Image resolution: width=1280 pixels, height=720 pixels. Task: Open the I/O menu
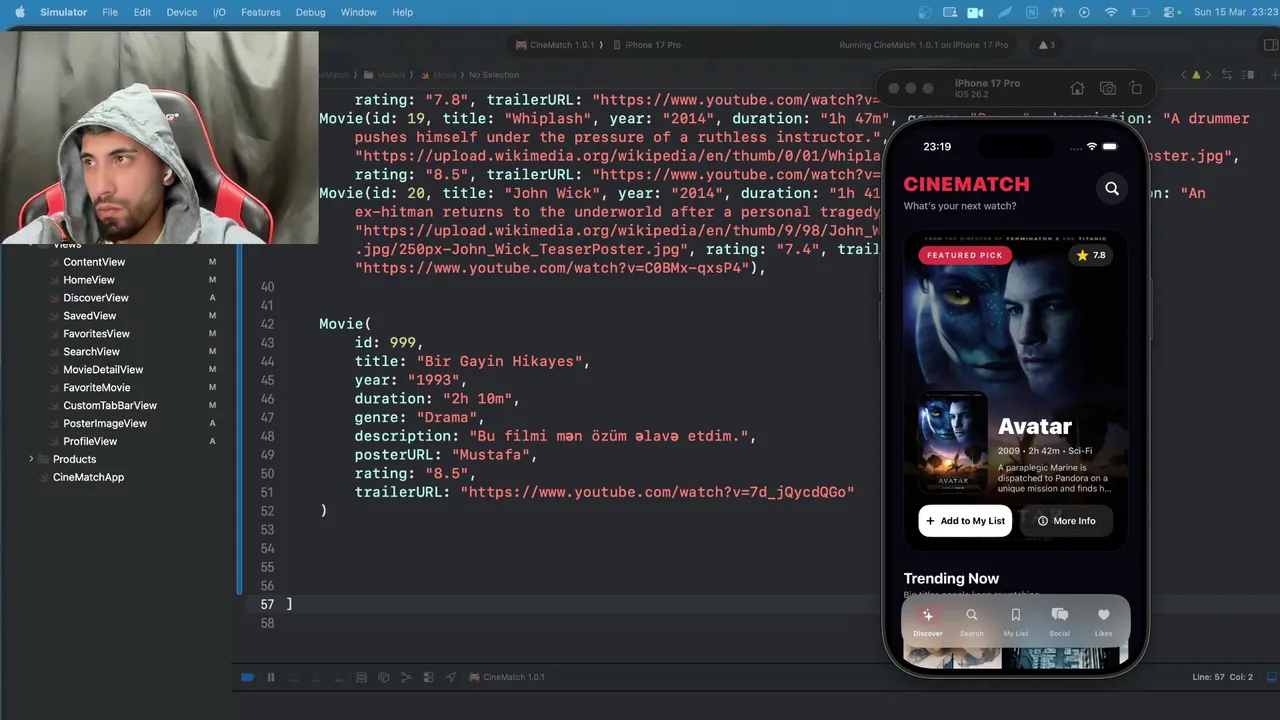219,12
